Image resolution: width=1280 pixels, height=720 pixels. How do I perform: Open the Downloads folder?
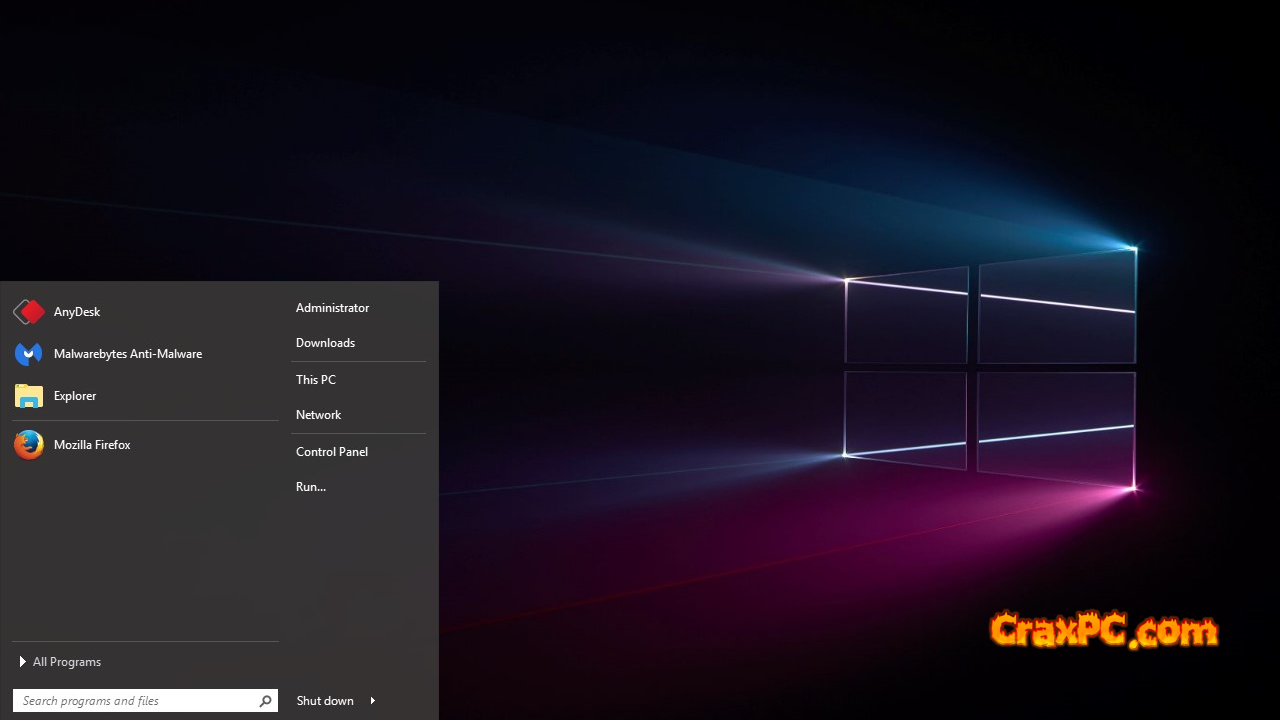tap(325, 343)
